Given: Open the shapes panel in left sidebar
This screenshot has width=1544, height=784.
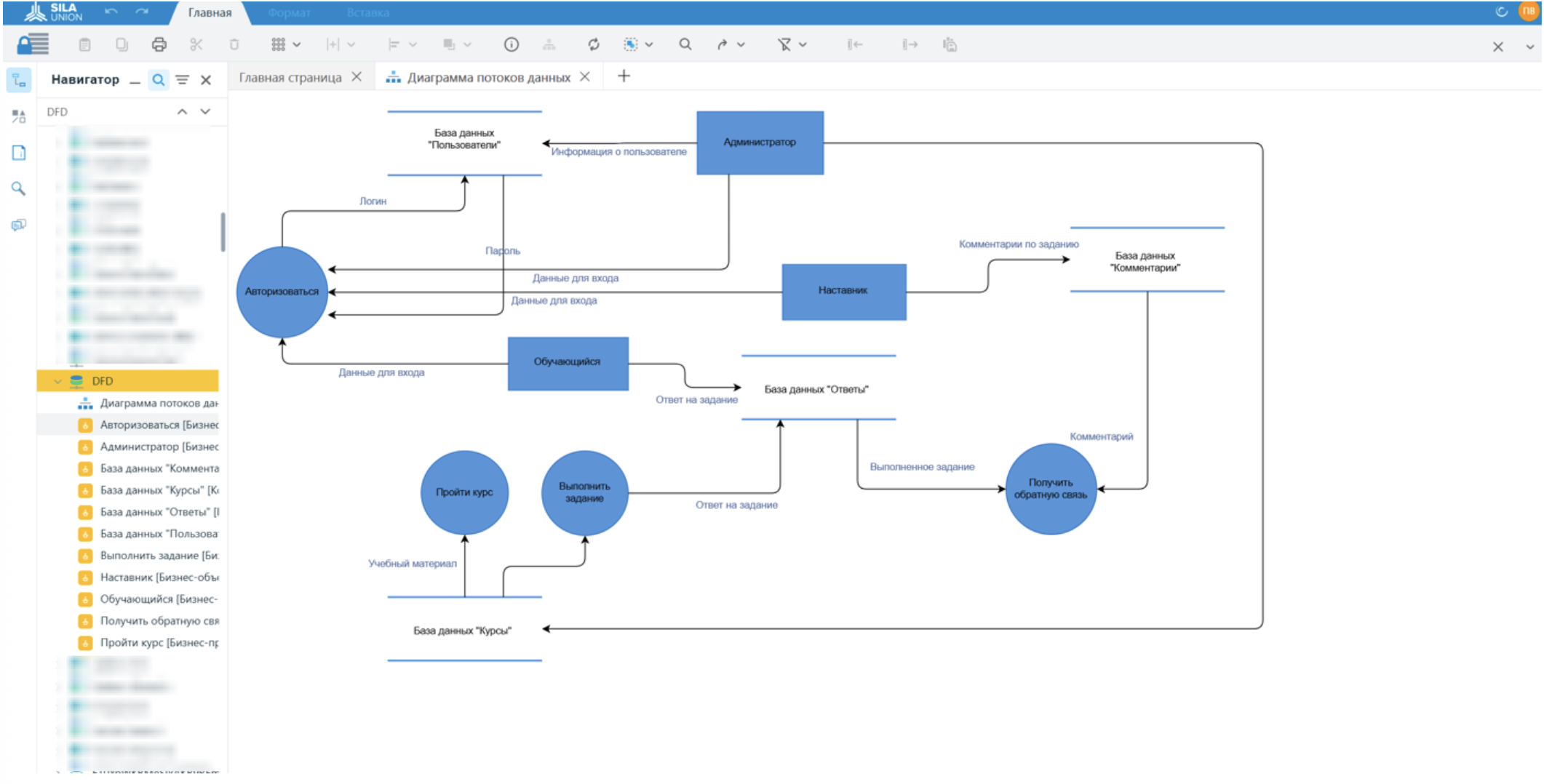Looking at the screenshot, I should point(19,116).
